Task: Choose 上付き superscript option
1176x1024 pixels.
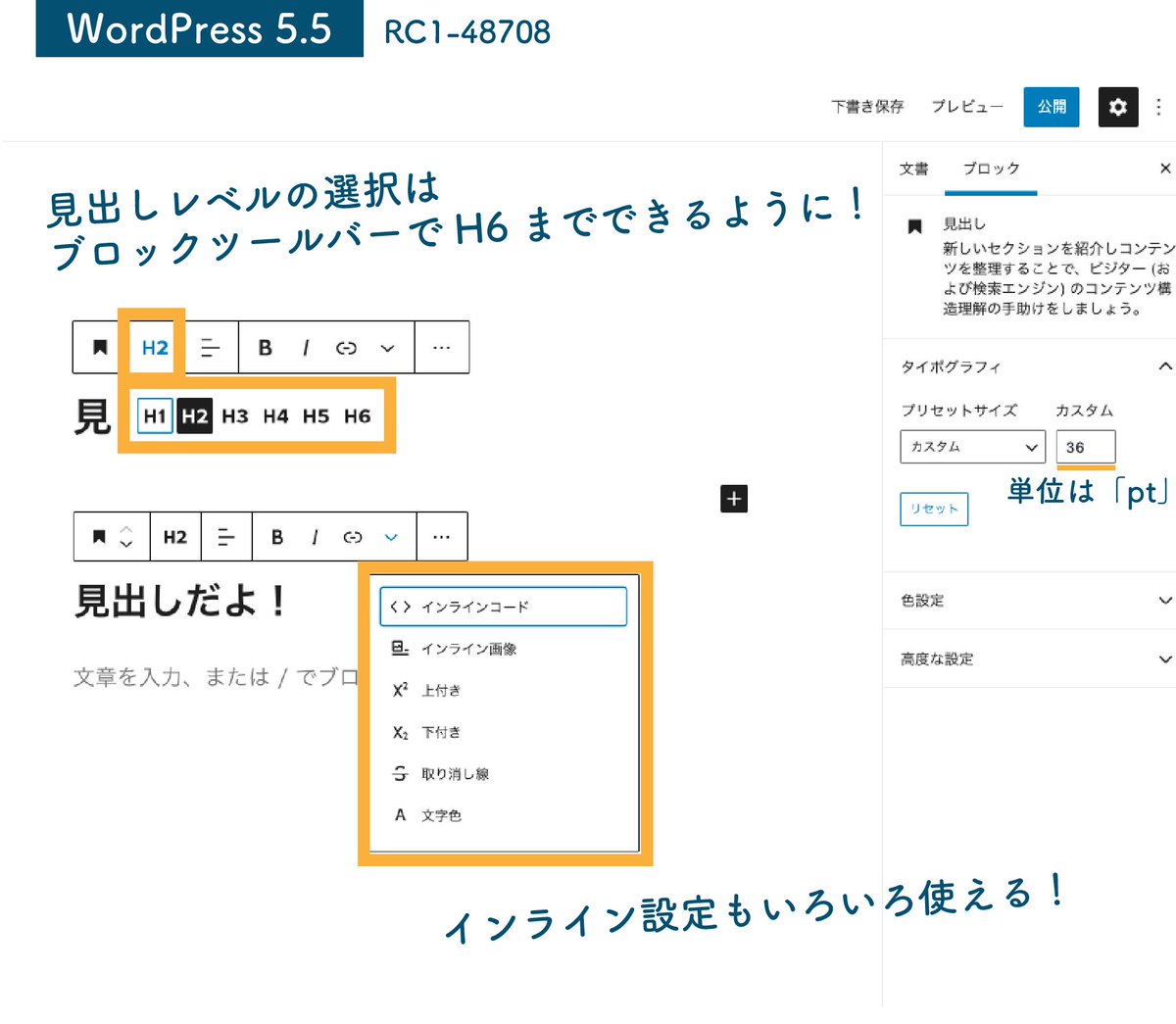Action: pyautogui.click(x=503, y=690)
